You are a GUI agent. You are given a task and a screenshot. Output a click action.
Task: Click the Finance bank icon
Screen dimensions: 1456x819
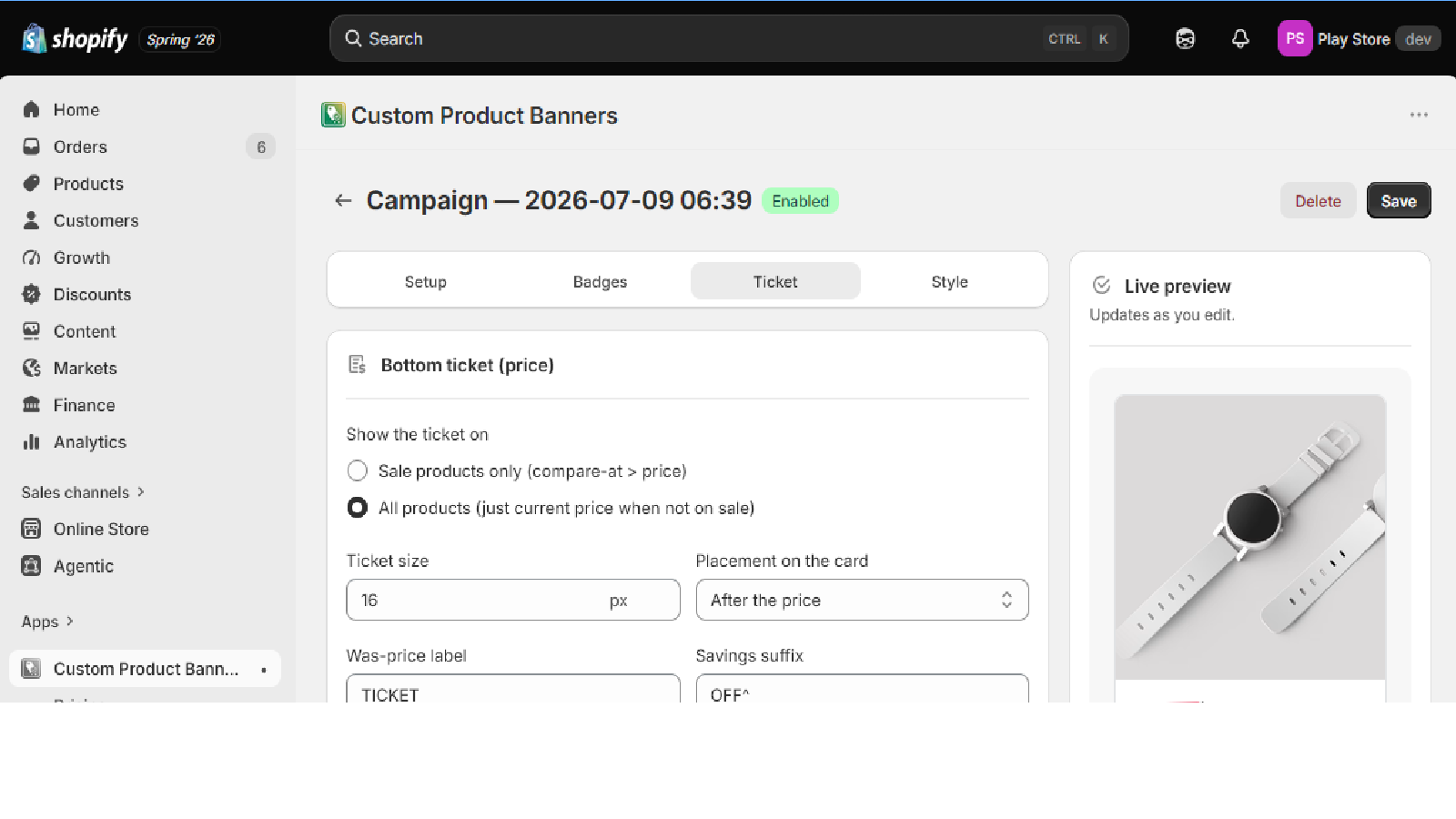pos(32,405)
